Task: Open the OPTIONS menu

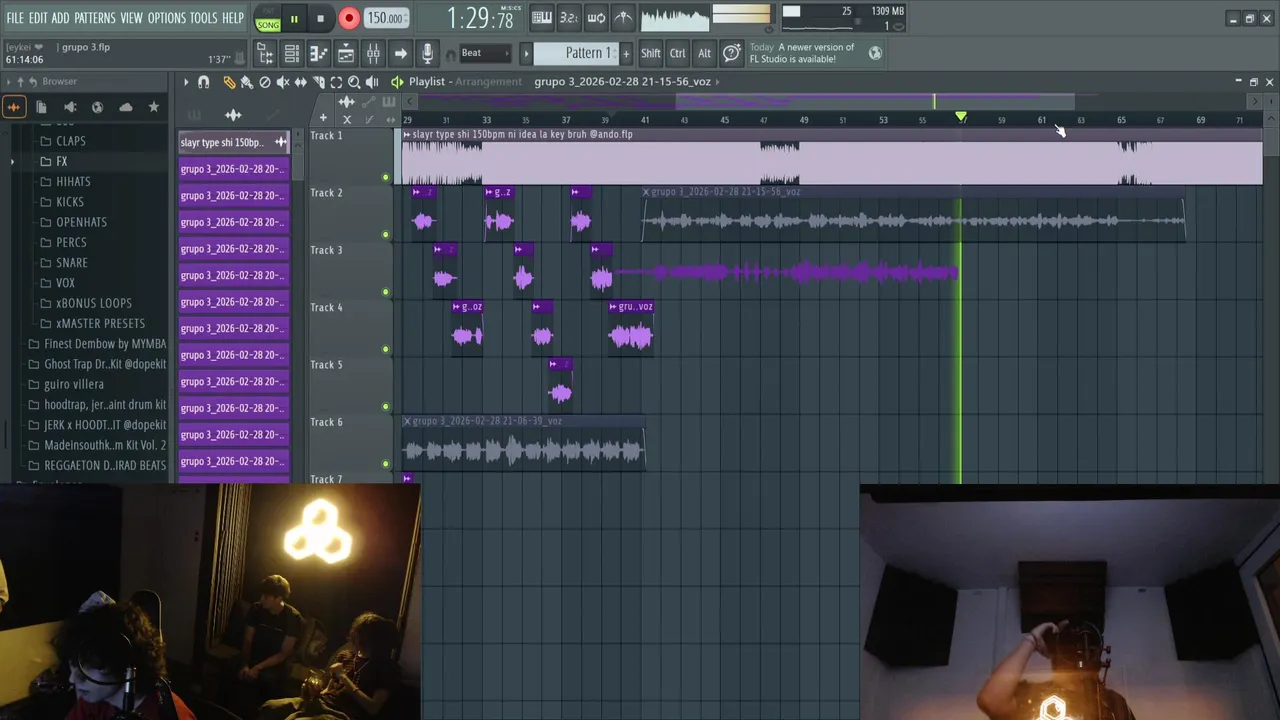Action: coord(167,18)
